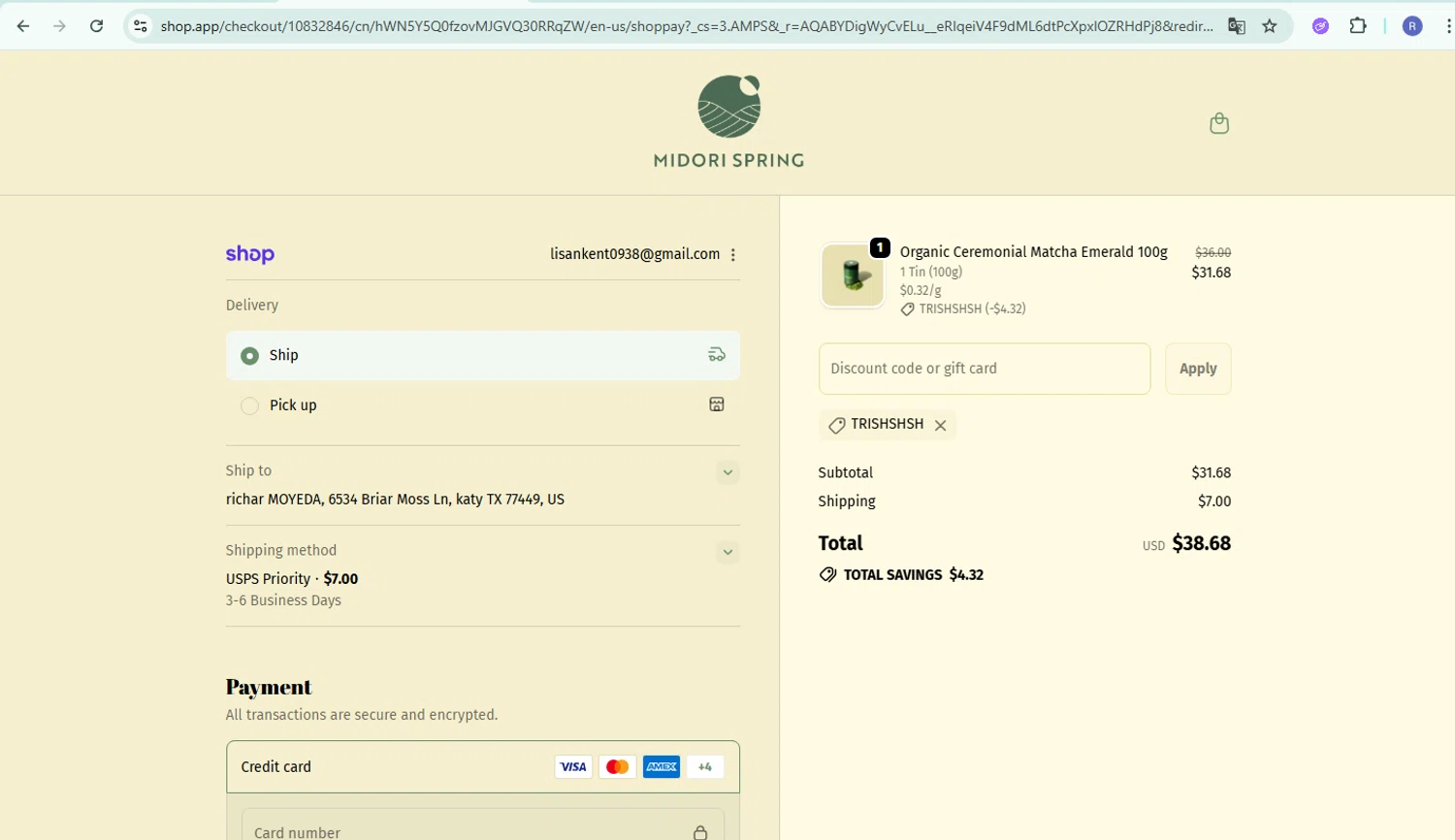The width and height of the screenshot is (1455, 840).
Task: Click the matcha tin product thumbnail
Action: click(852, 275)
